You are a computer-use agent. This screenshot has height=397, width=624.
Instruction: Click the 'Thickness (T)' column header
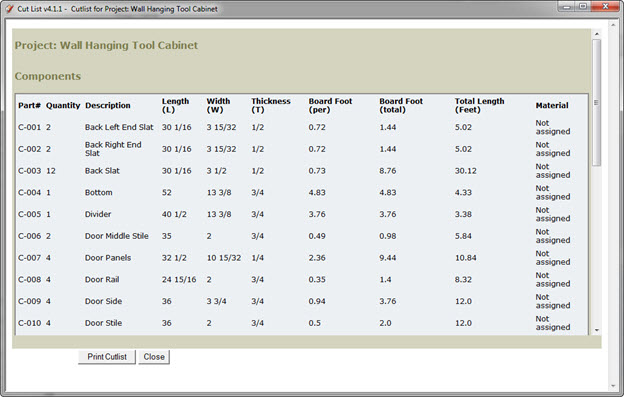[271, 105]
